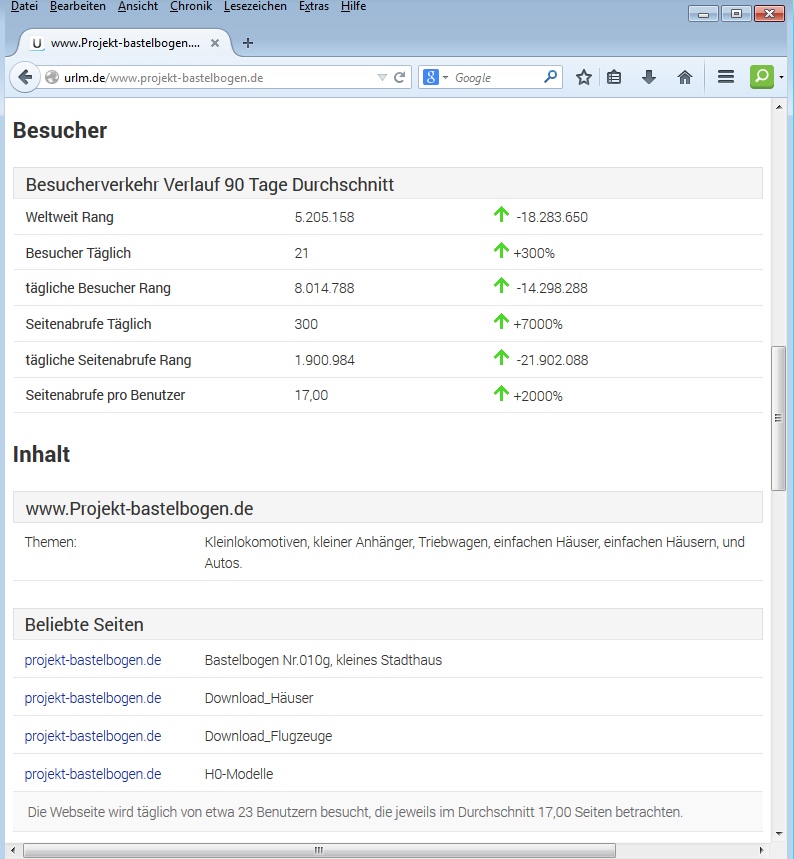Open link next to H0-Modelle
The image size is (794, 859).
(93, 774)
